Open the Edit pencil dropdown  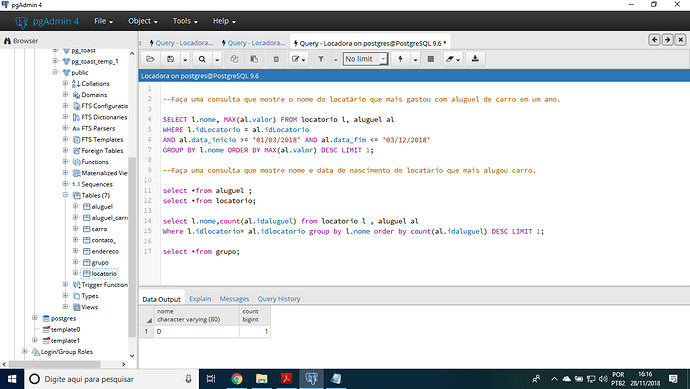point(298,59)
